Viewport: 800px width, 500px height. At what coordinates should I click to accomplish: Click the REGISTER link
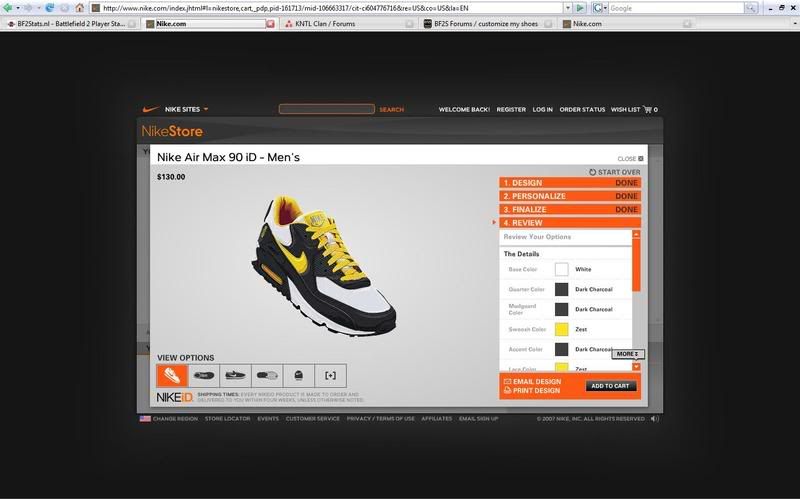(511, 110)
